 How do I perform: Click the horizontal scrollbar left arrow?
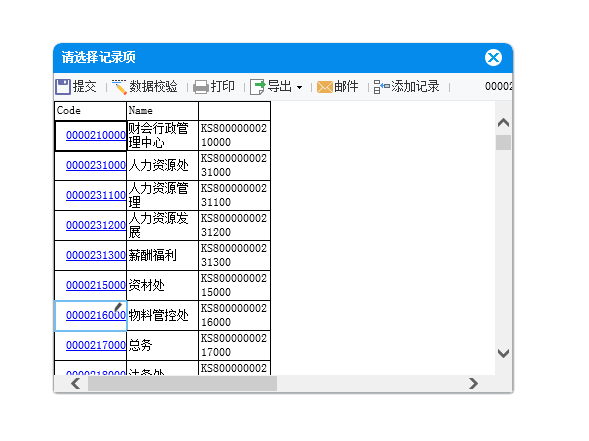point(76,384)
